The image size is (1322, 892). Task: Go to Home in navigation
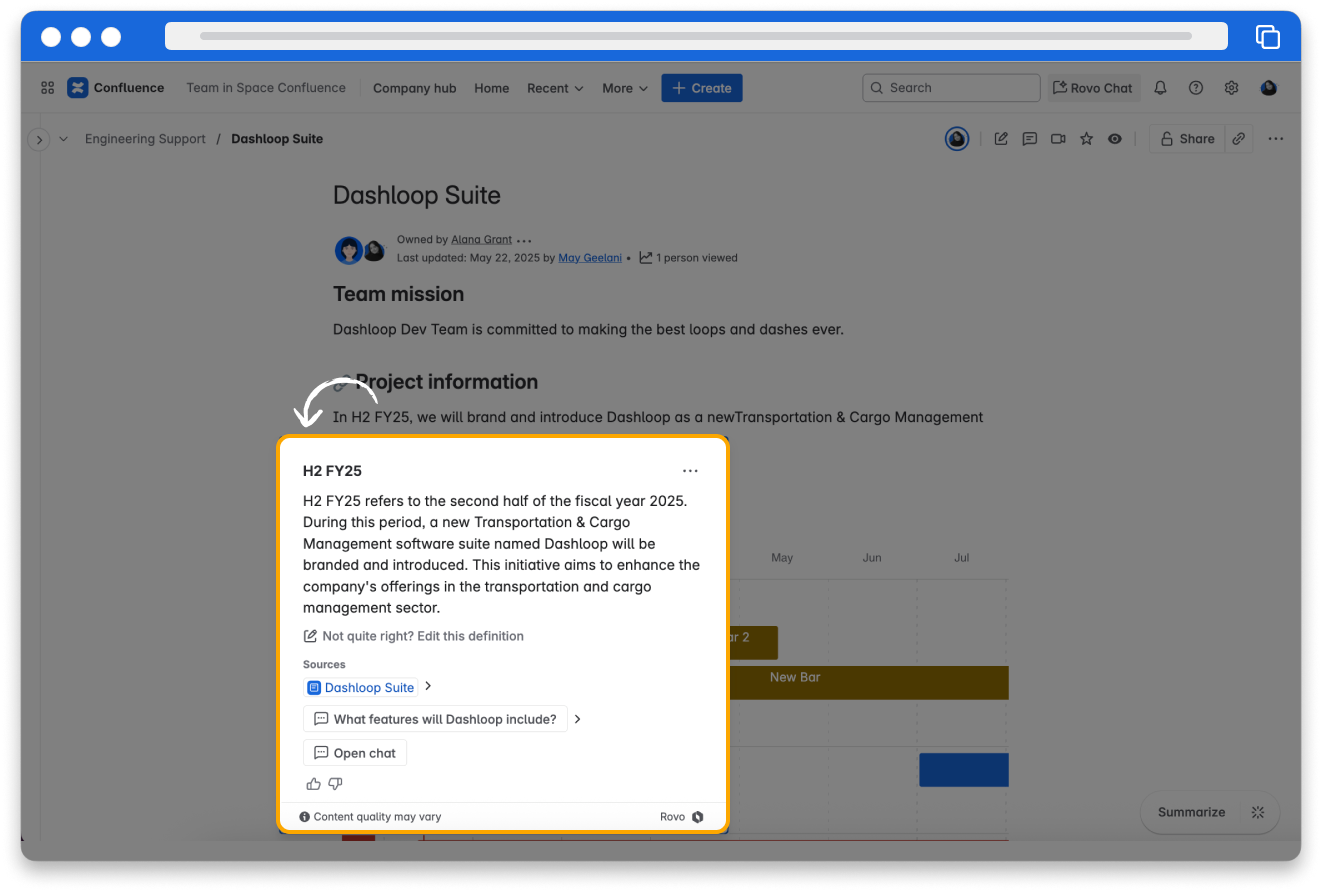[492, 88]
